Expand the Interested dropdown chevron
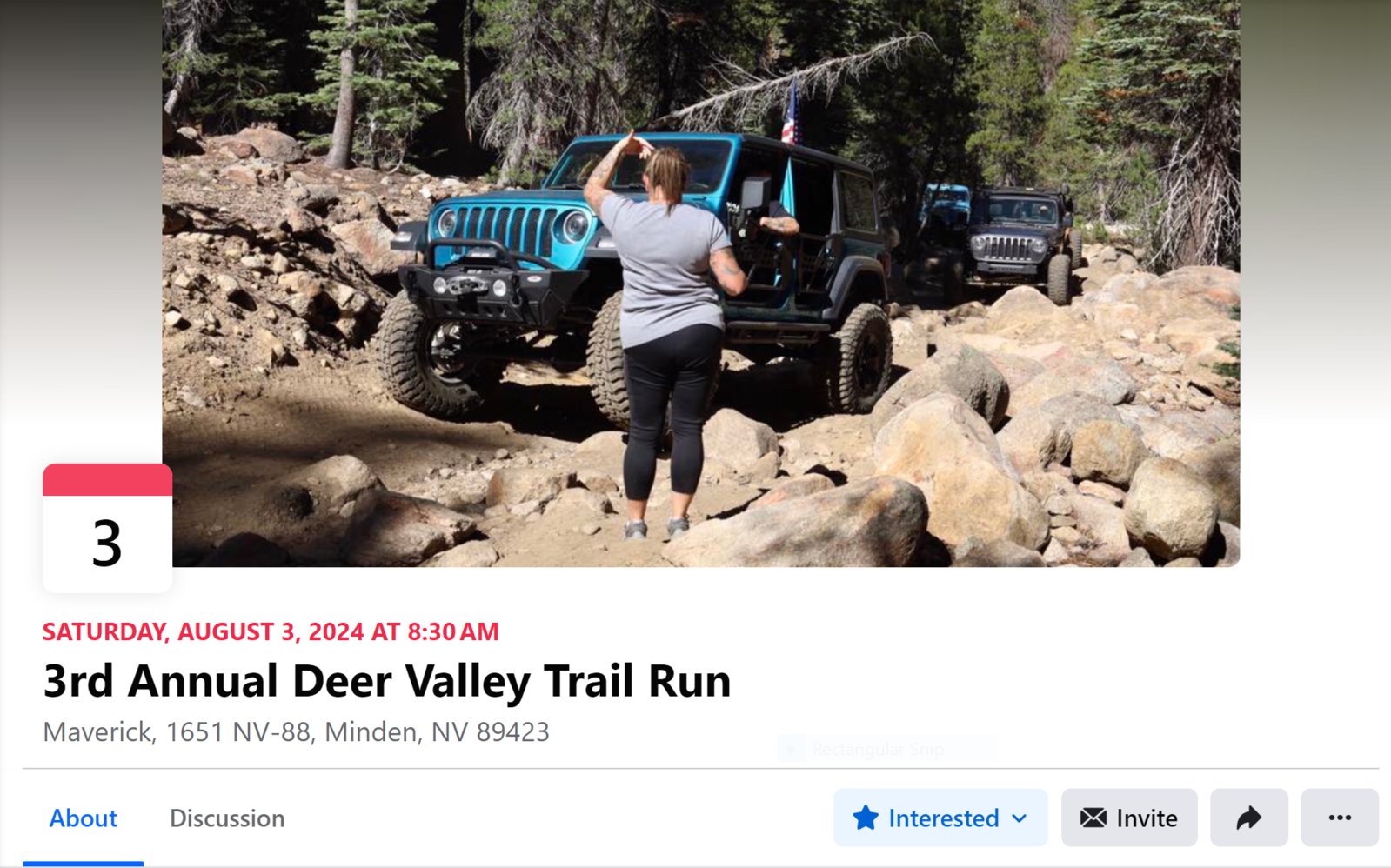The width and height of the screenshot is (1391, 868). pos(1020,818)
